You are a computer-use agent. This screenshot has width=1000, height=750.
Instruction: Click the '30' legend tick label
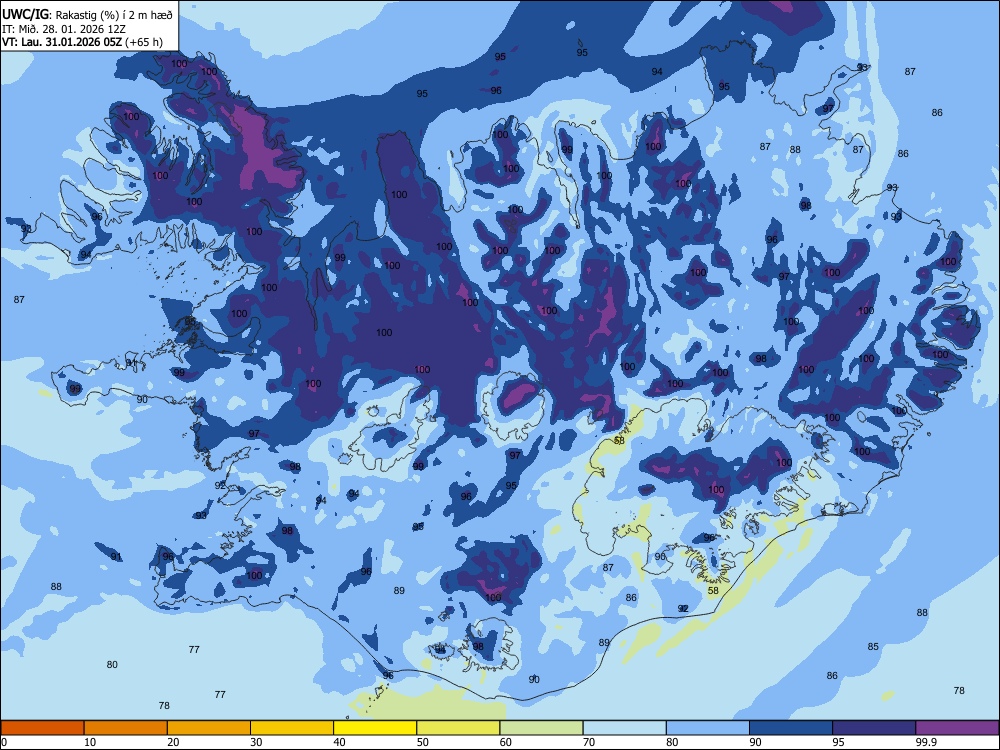click(x=256, y=742)
